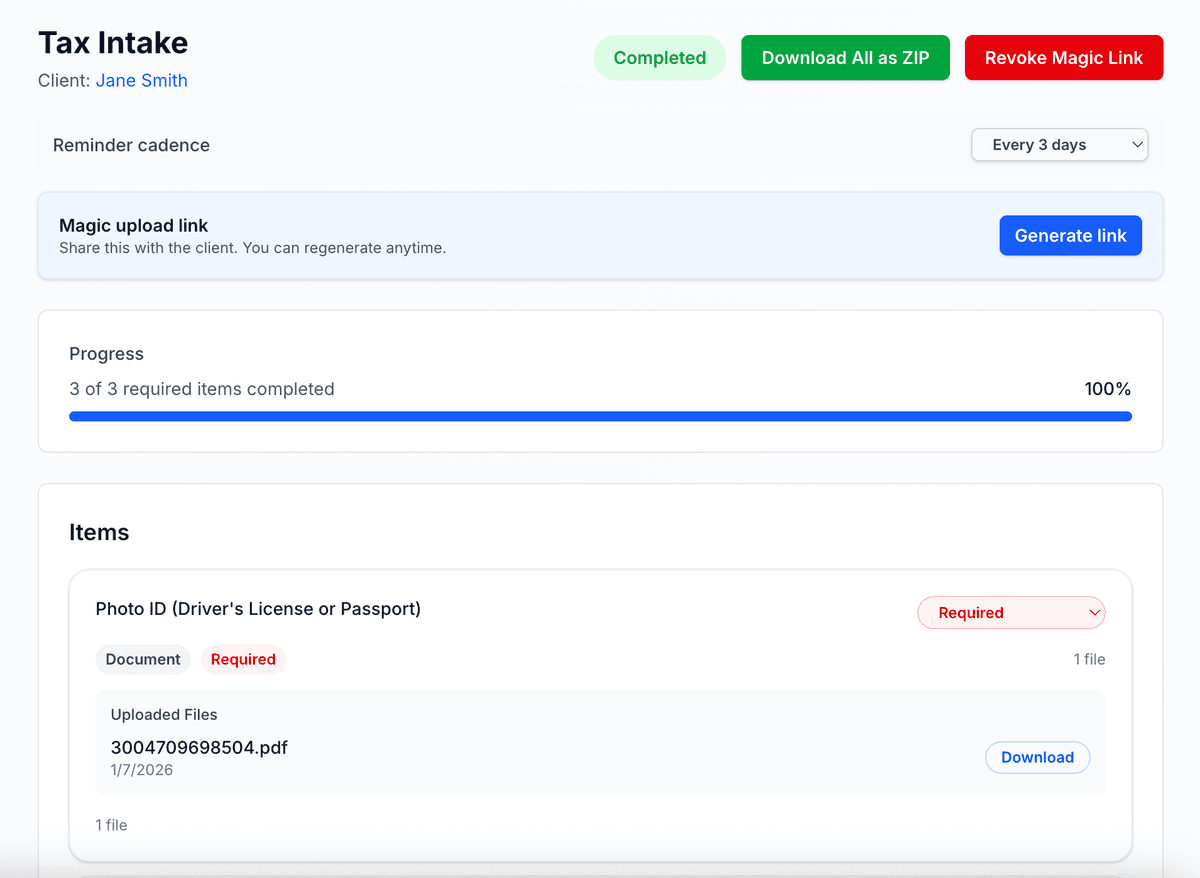Screen dimensions: 1200x878
Task: Click the Items section heading
Action: pyautogui.click(x=99, y=532)
